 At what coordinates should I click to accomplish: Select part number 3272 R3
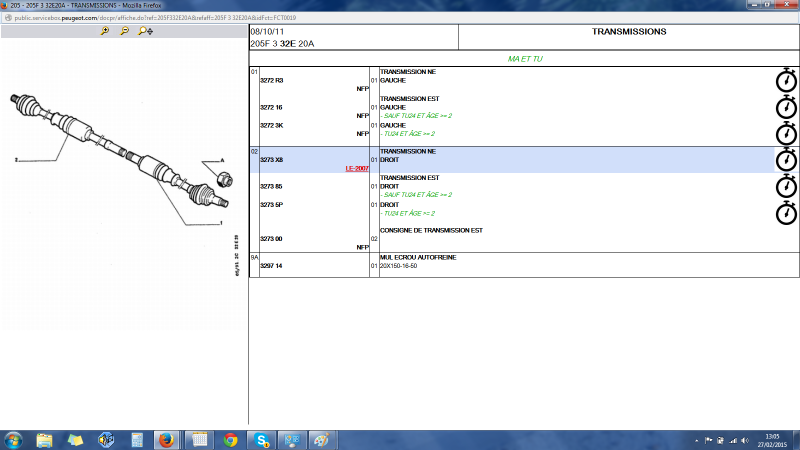pyautogui.click(x=271, y=81)
